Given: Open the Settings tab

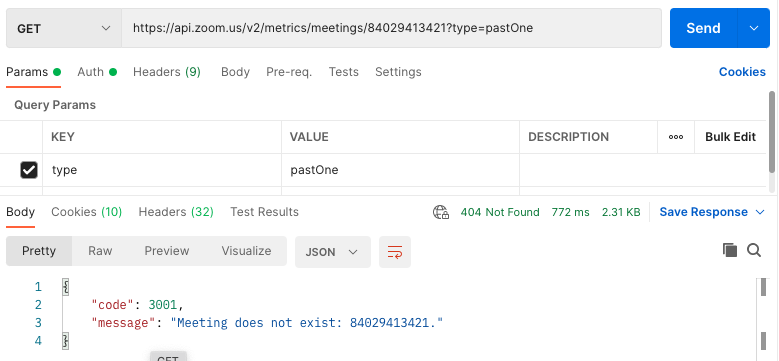Looking at the screenshot, I should 398,72.
